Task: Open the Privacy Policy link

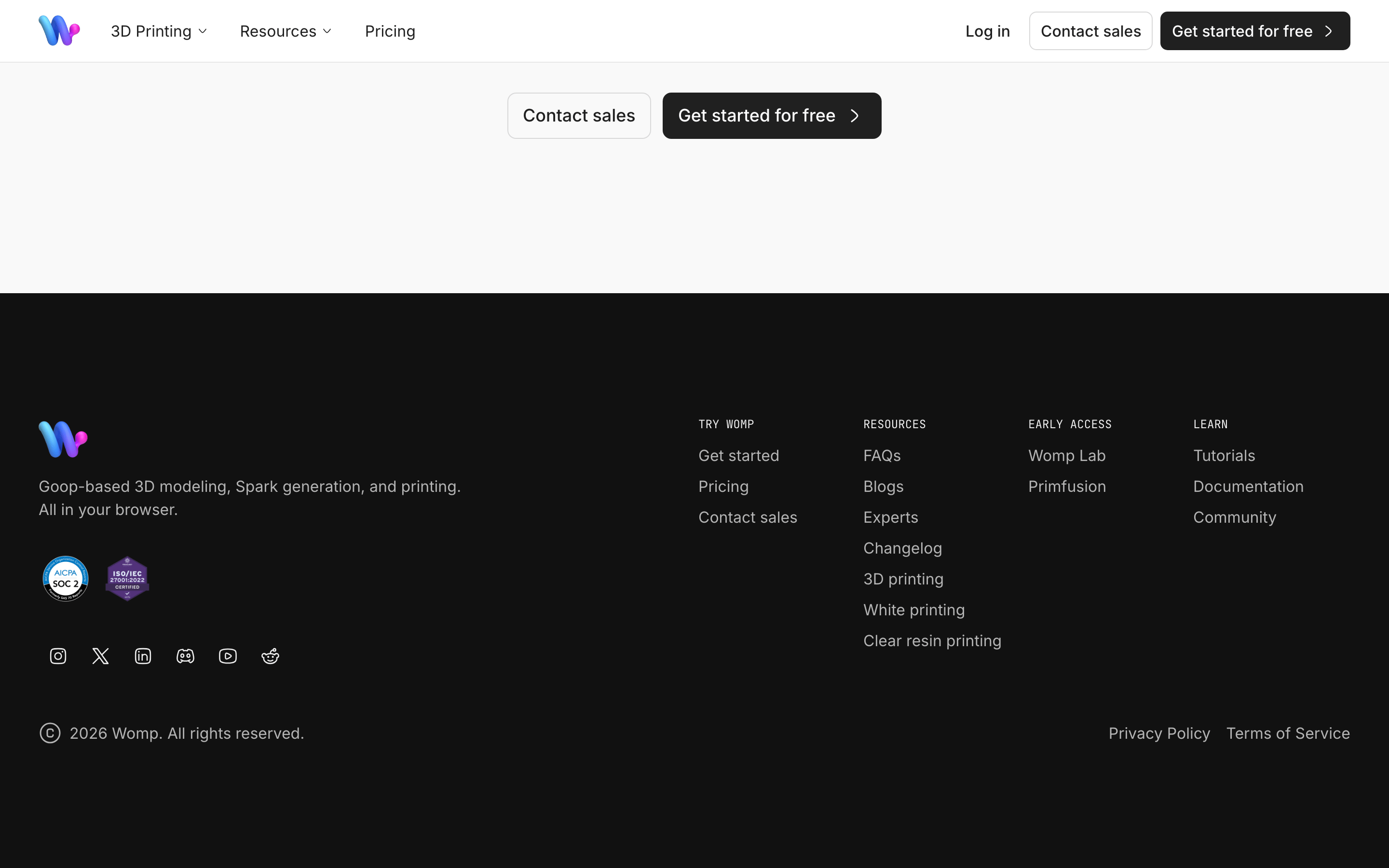Action: pos(1159,733)
